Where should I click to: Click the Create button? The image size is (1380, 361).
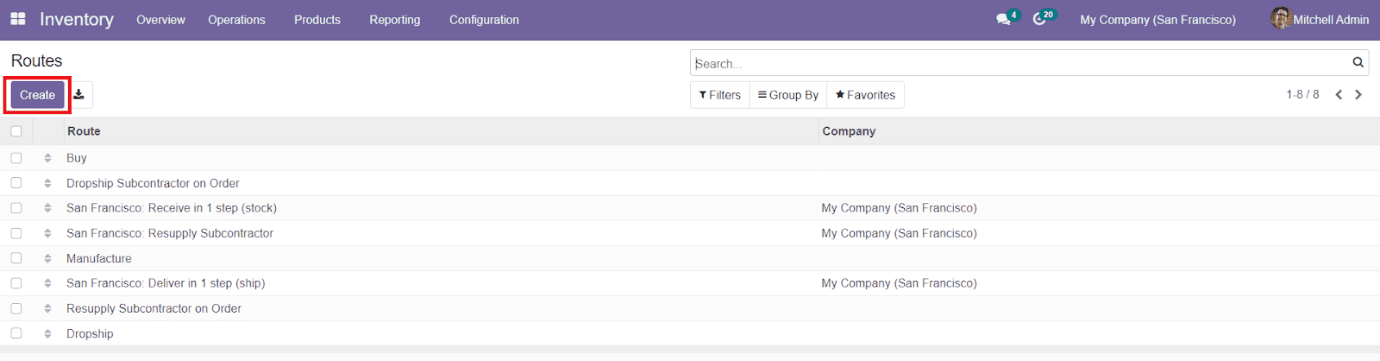pos(37,95)
